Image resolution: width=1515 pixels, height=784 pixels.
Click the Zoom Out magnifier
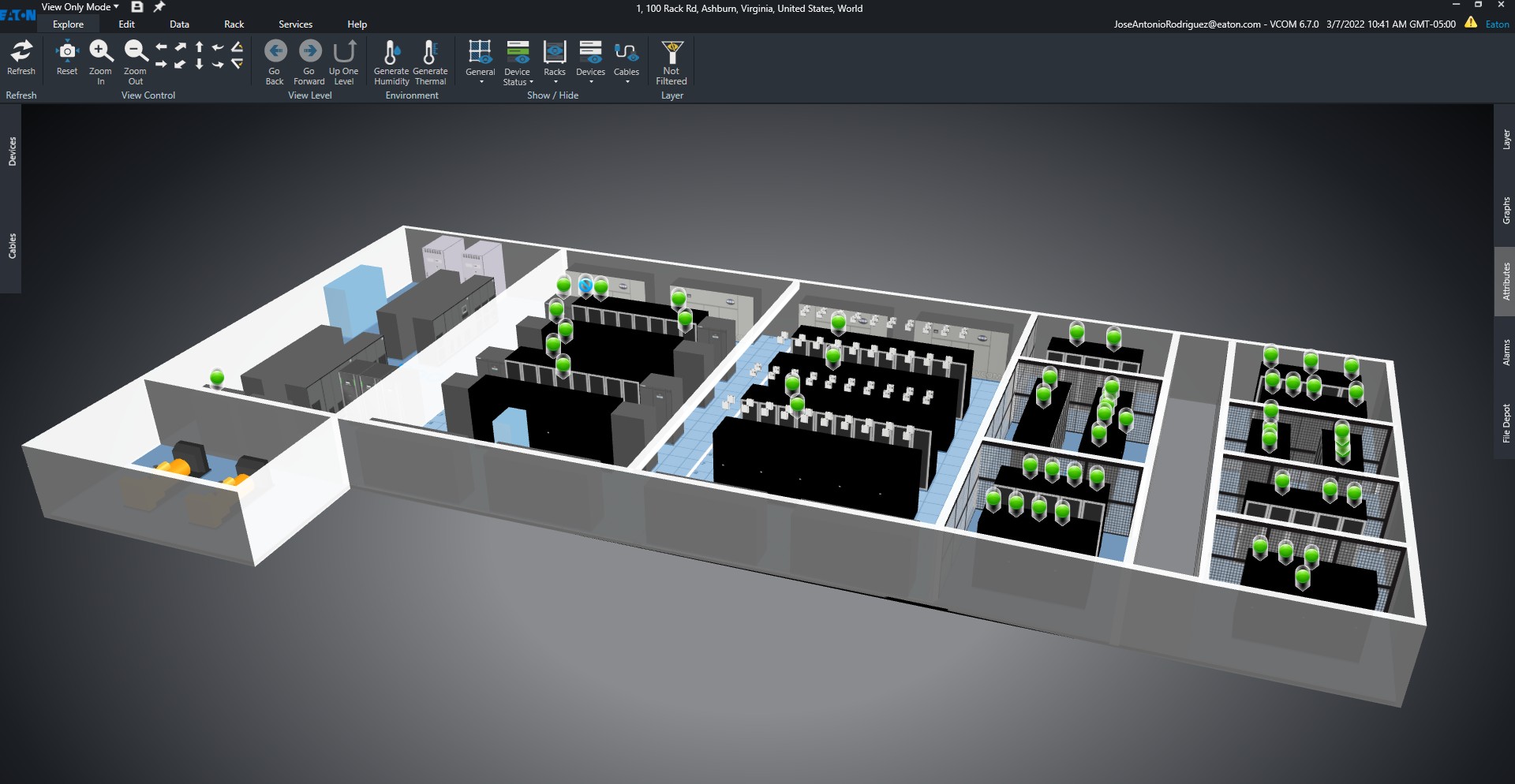click(135, 52)
